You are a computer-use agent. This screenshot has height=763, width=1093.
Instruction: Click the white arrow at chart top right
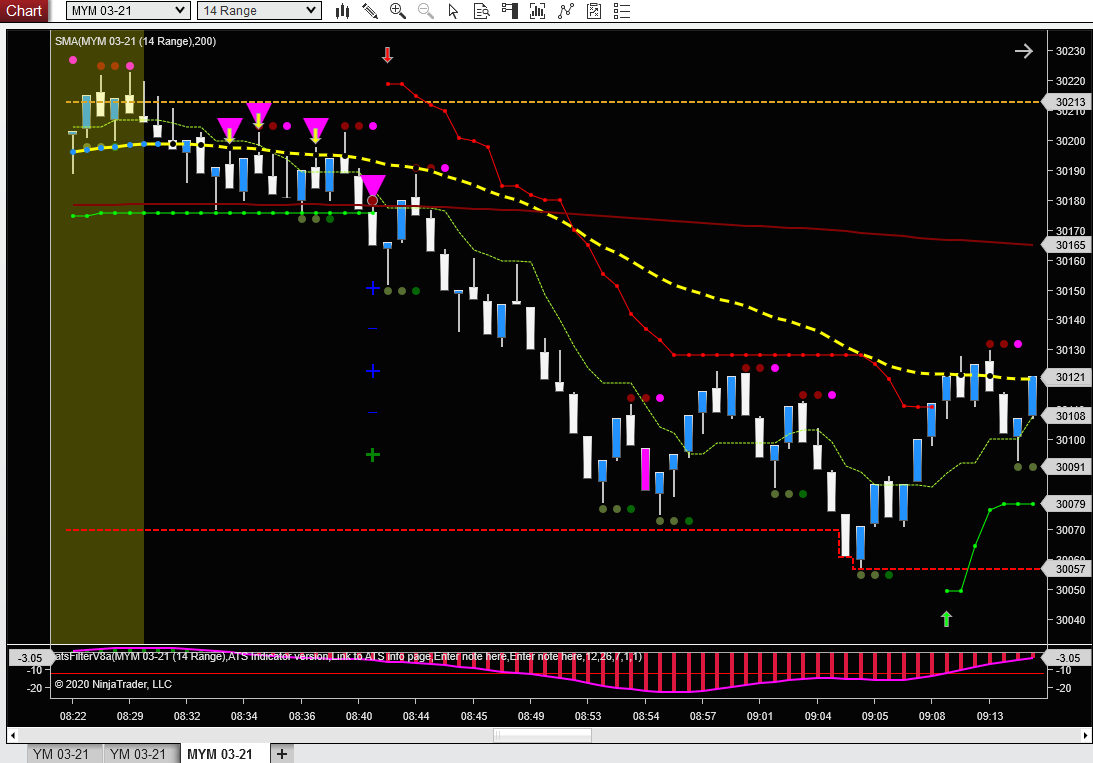(1023, 51)
